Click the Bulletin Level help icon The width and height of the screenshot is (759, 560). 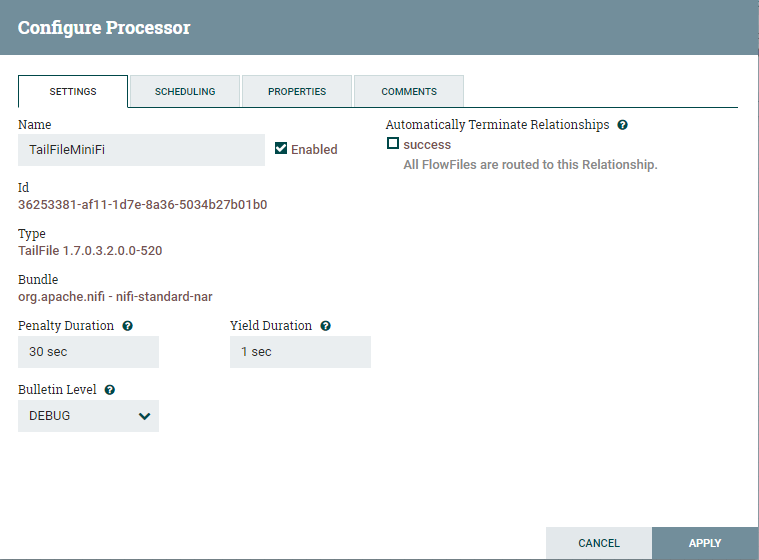point(110,390)
